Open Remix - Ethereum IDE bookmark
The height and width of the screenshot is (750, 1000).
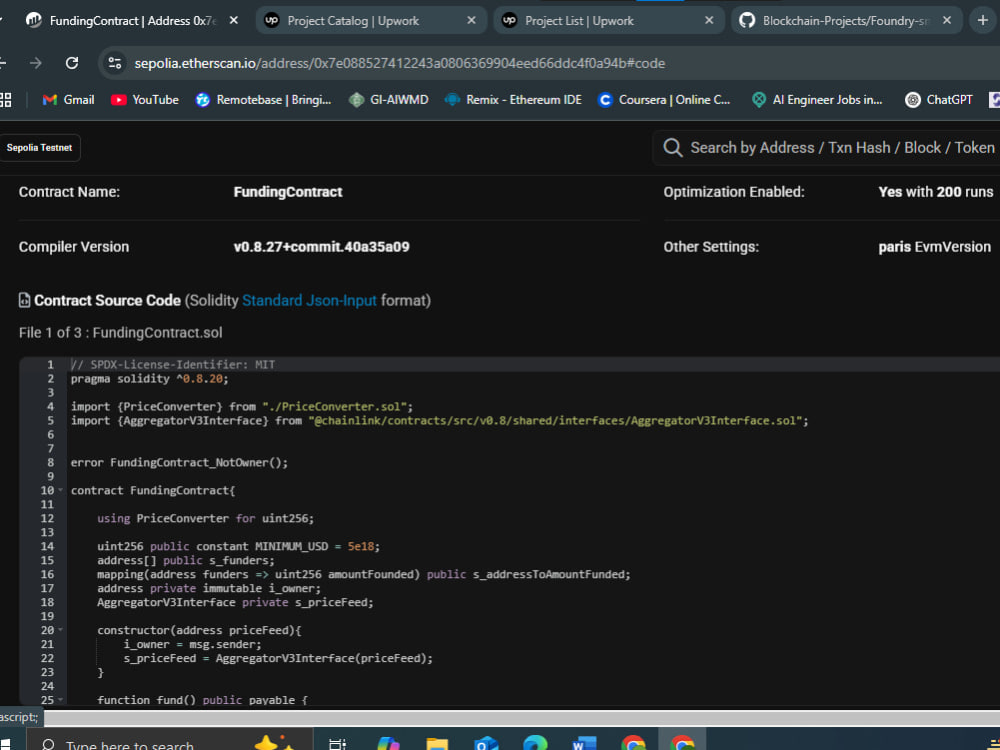513,99
